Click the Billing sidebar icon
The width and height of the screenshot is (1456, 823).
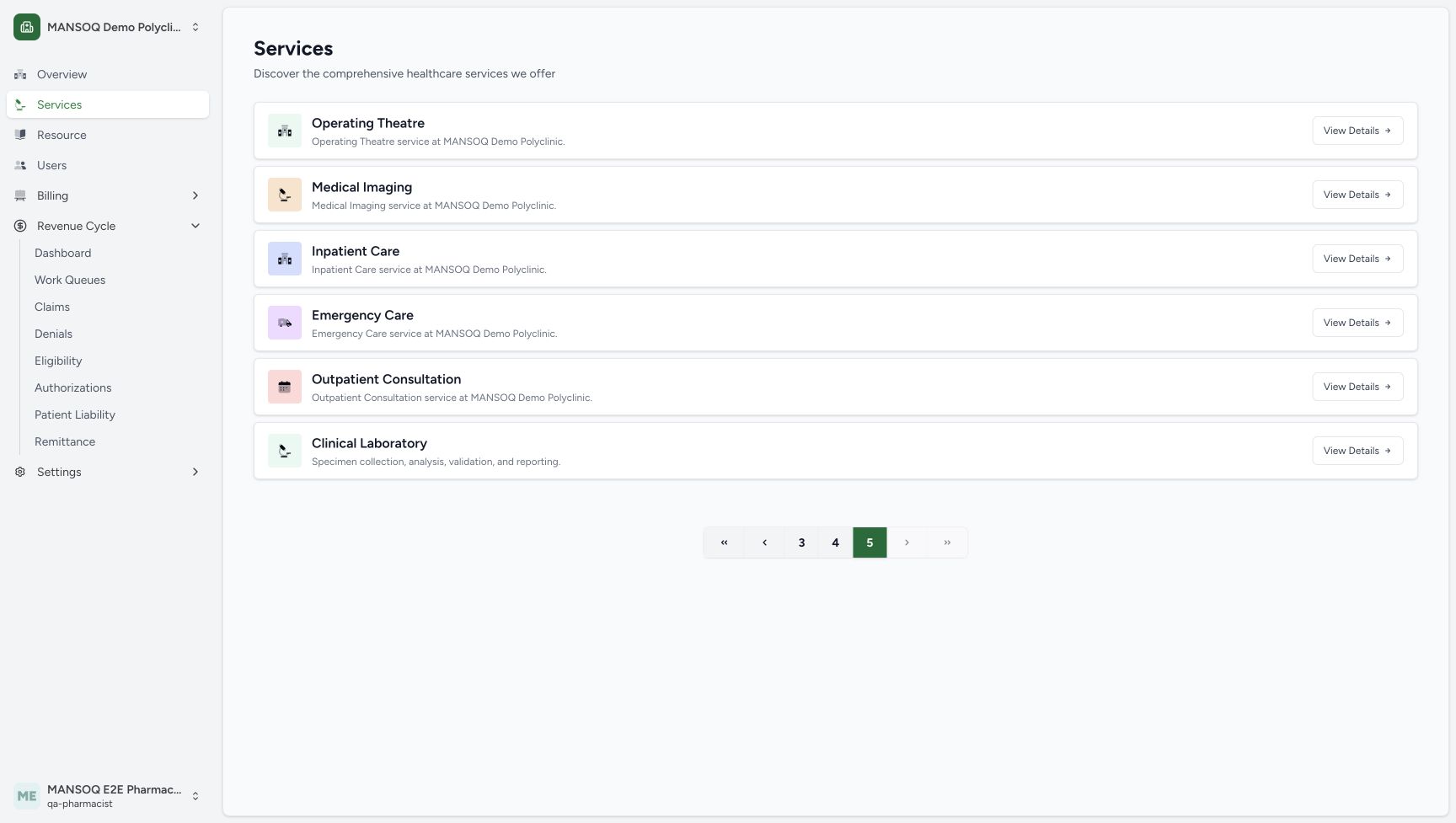click(20, 195)
